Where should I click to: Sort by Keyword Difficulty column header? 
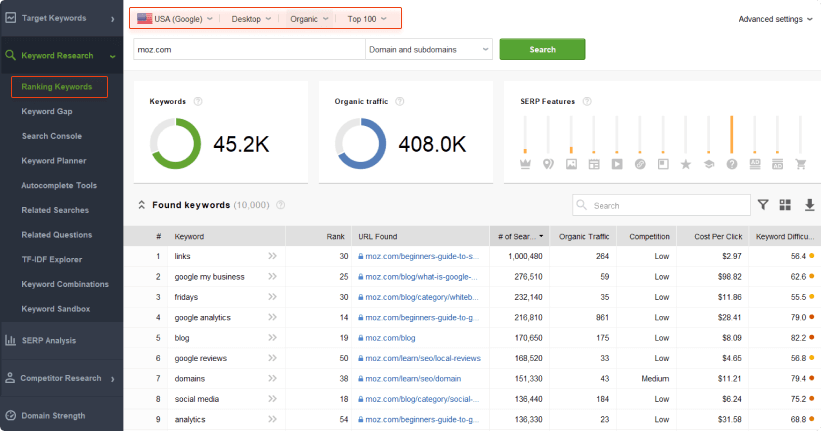coord(784,236)
